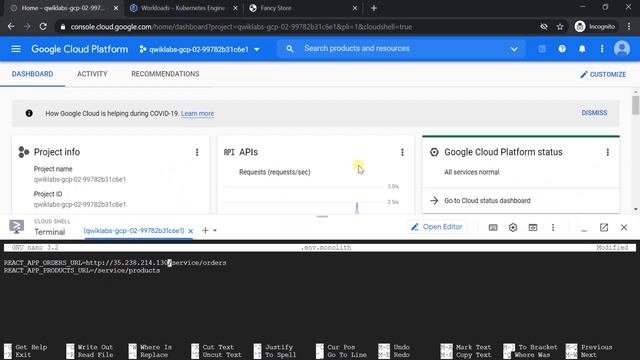
Task: Follow the Learn more link
Action: pyautogui.click(x=198, y=113)
